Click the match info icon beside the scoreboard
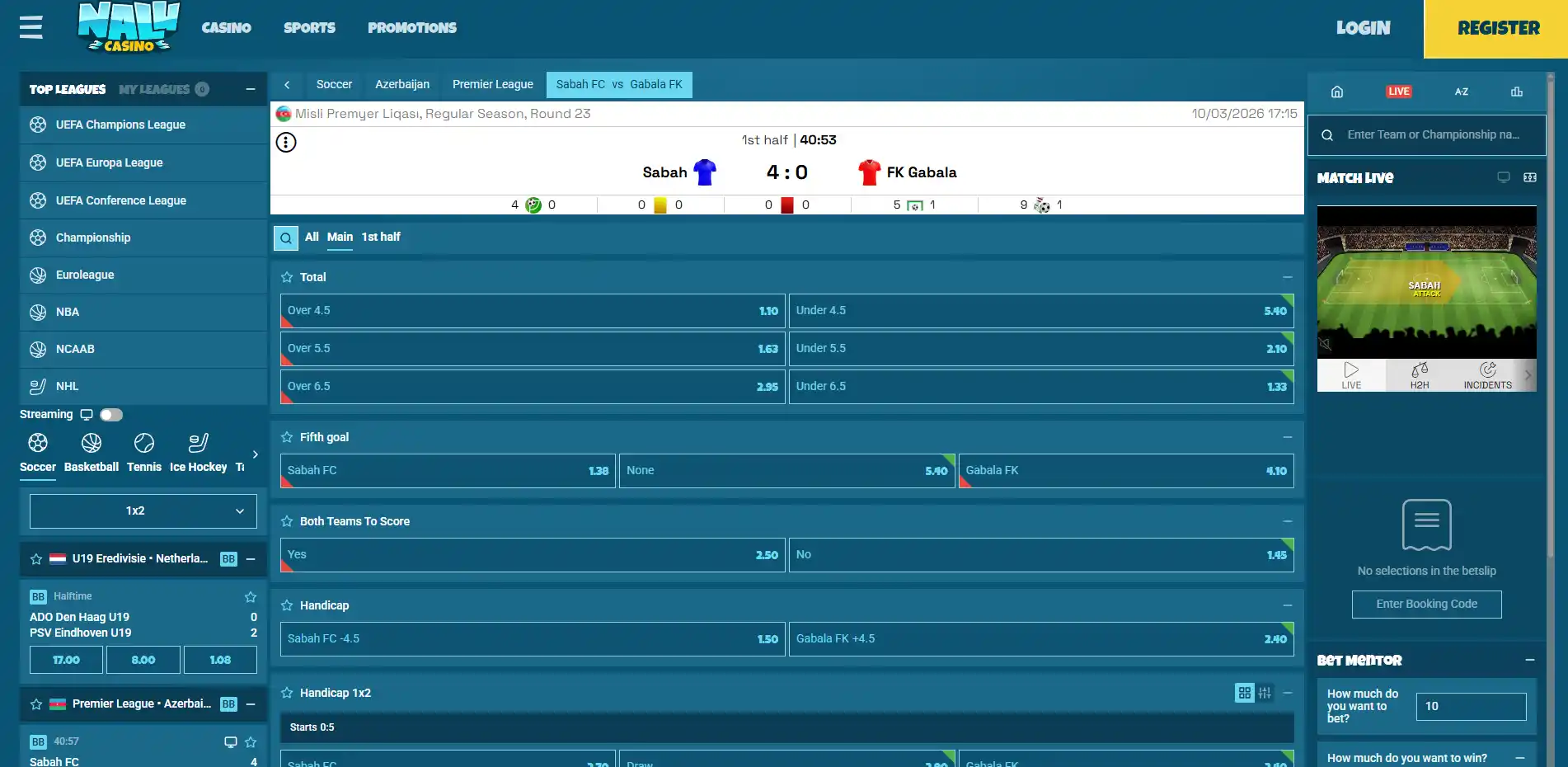Viewport: 1568px width, 767px height. [286, 143]
